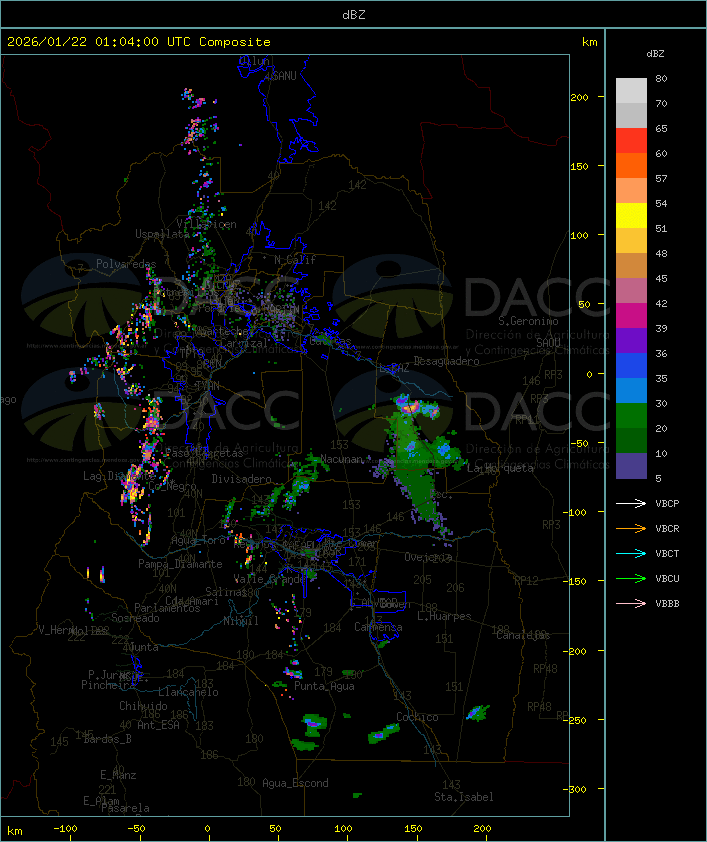Click the Nacunan place label
Image resolution: width=707 pixels, height=842 pixels.
click(x=343, y=459)
